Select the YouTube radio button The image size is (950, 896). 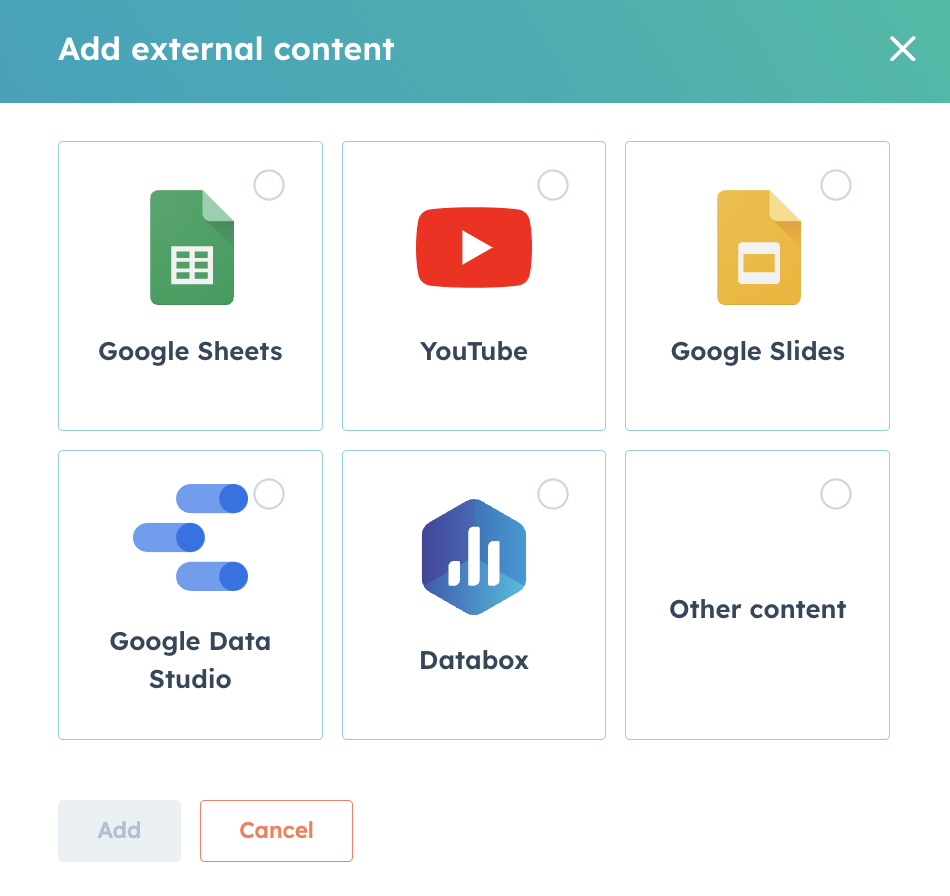pos(553,185)
